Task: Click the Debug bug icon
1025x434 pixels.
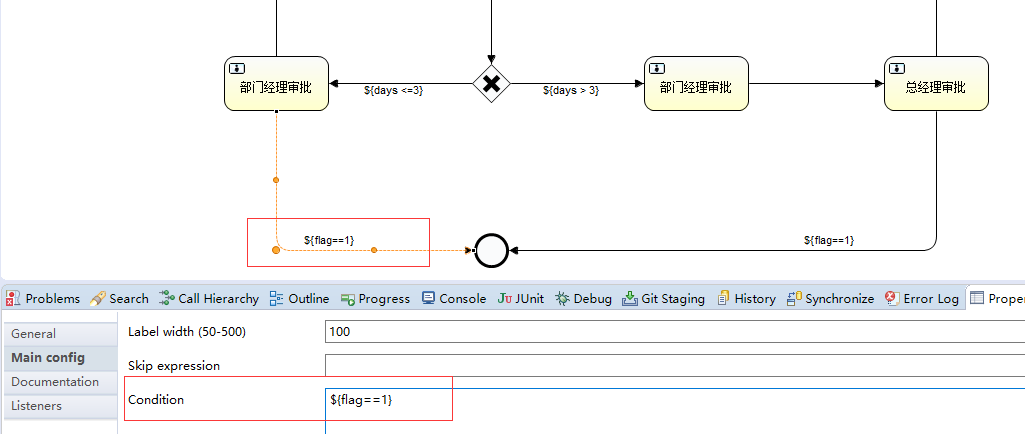Action: point(562,299)
